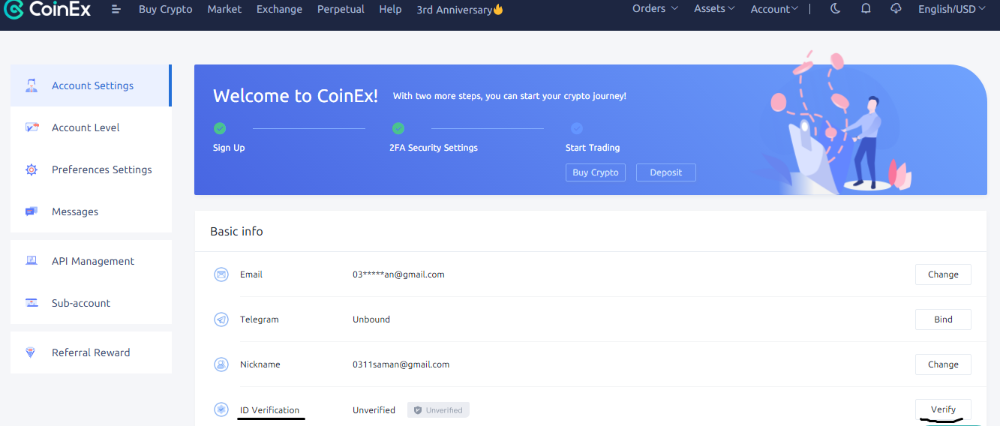The width and height of the screenshot is (1000, 426).
Task: Click the Buy Crypto banner button
Action: click(596, 172)
